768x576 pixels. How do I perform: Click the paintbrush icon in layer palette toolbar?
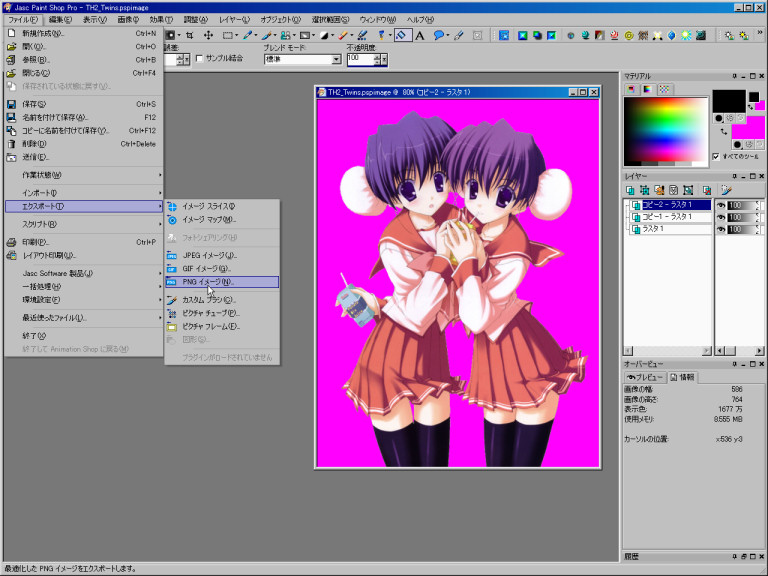[x=726, y=190]
